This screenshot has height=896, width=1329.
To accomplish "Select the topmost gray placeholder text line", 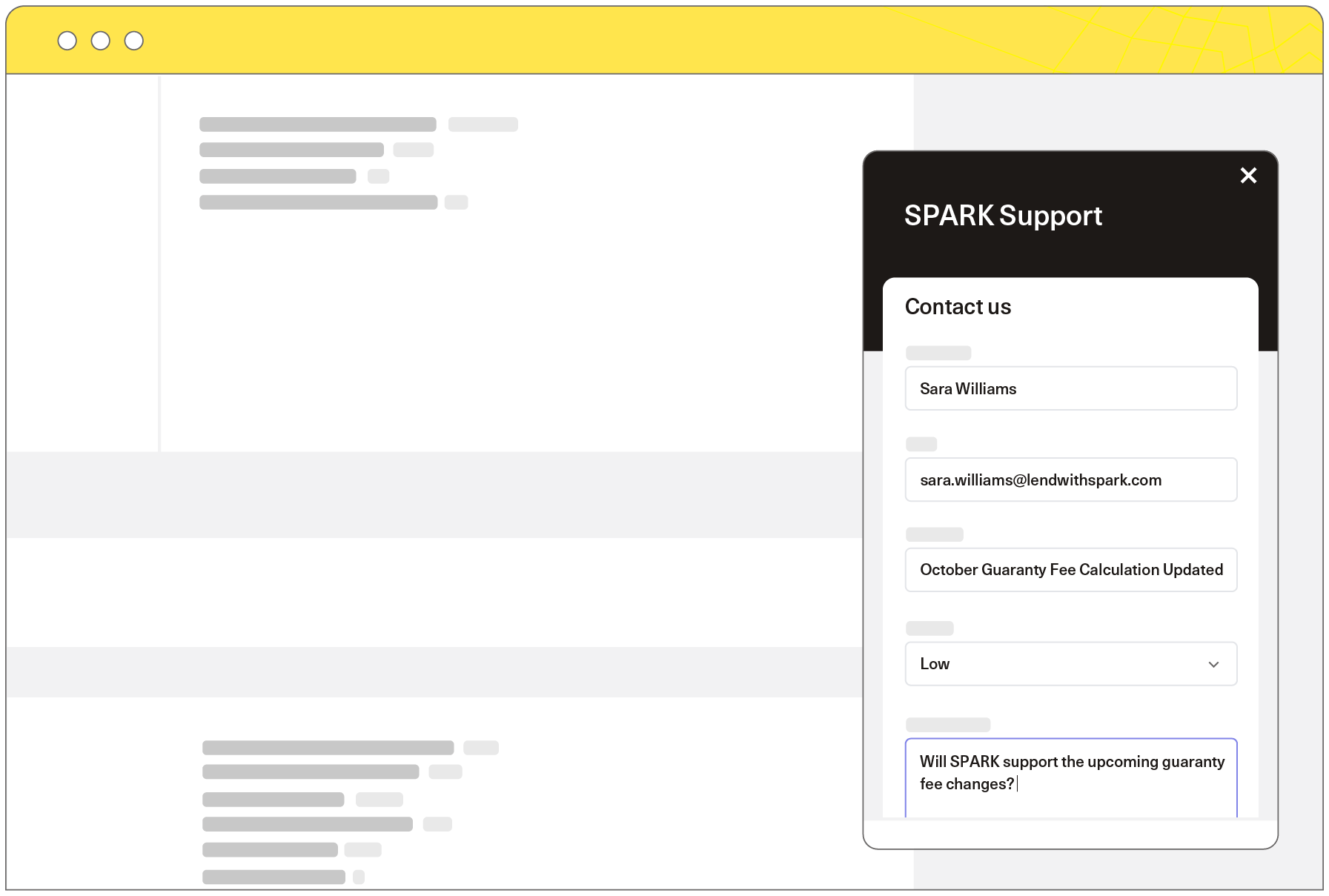I will point(317,125).
